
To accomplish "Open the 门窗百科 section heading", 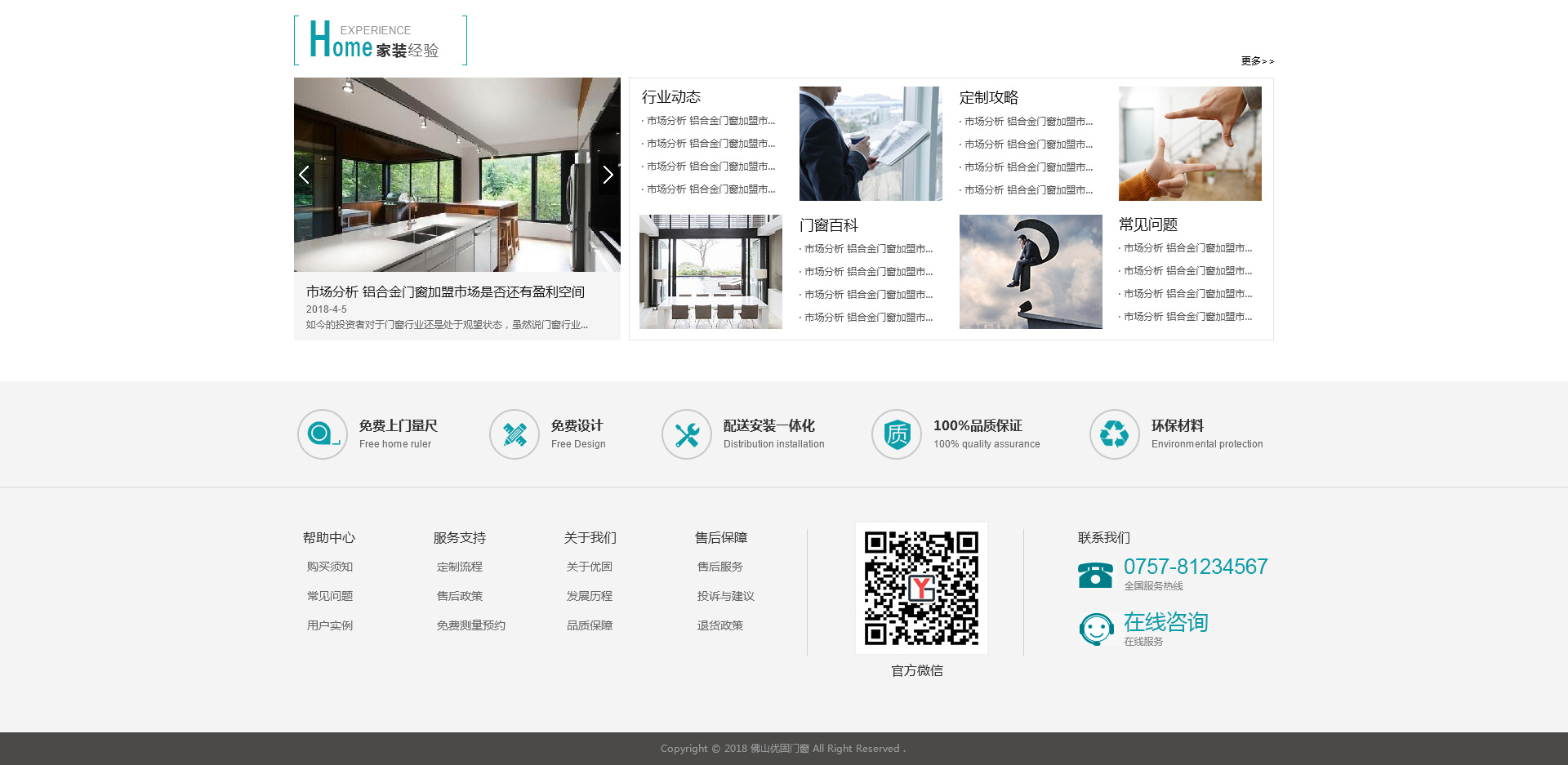I will (829, 225).
